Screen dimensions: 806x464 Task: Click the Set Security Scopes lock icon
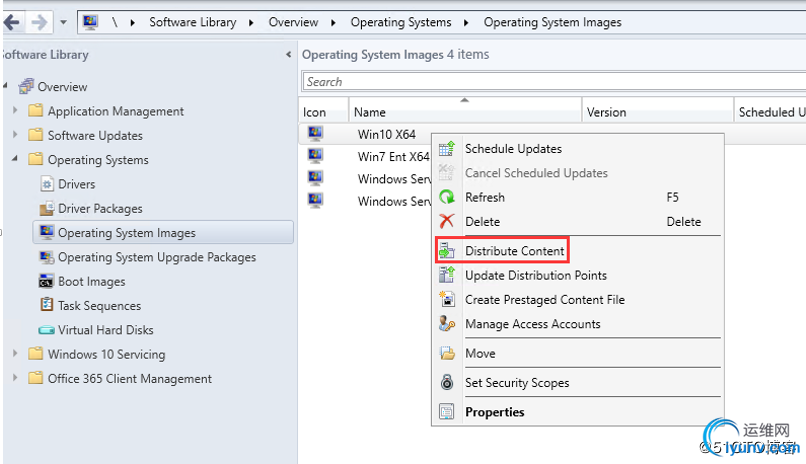point(447,383)
